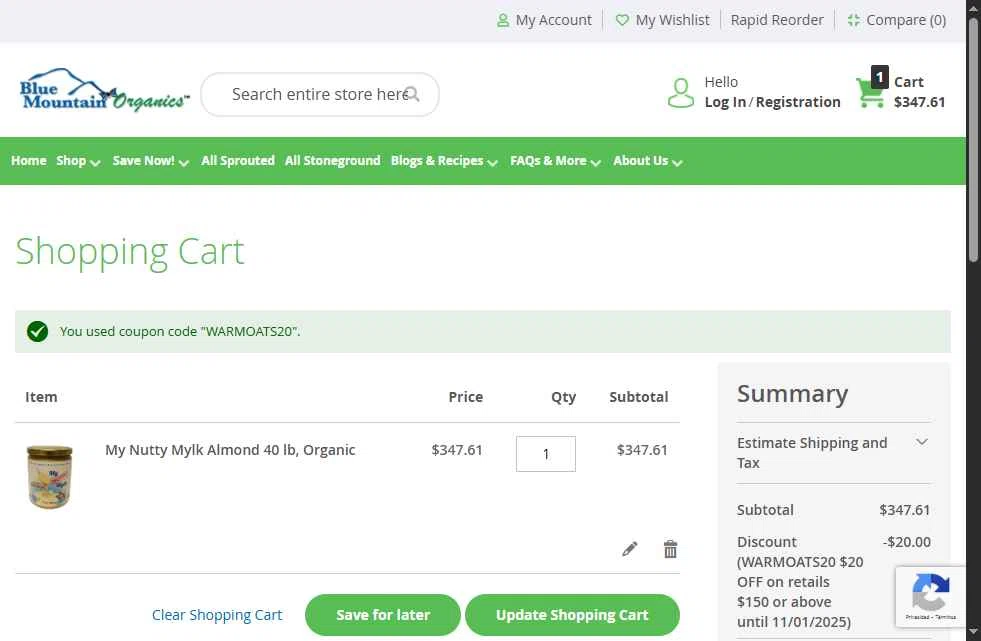This screenshot has height=641, width=981.
Task: Open the All Sprouted menu item
Action: pyautogui.click(x=238, y=161)
